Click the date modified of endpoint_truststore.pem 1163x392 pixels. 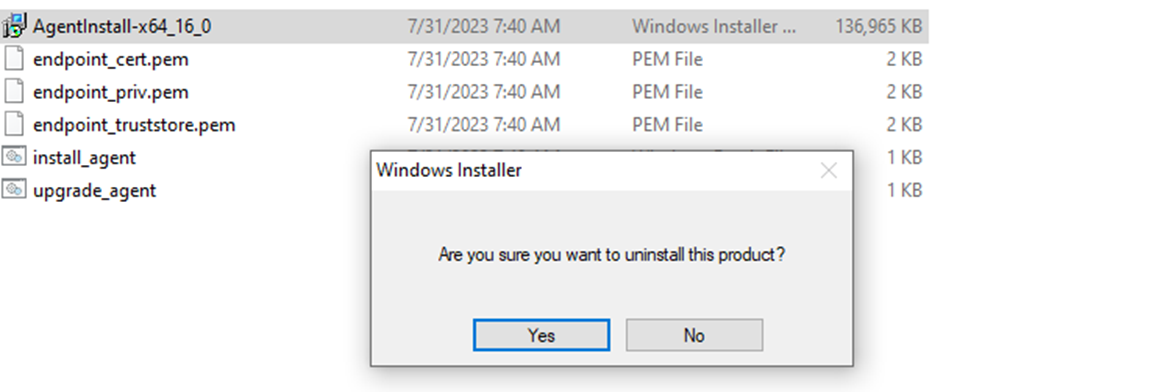pyautogui.click(x=484, y=124)
